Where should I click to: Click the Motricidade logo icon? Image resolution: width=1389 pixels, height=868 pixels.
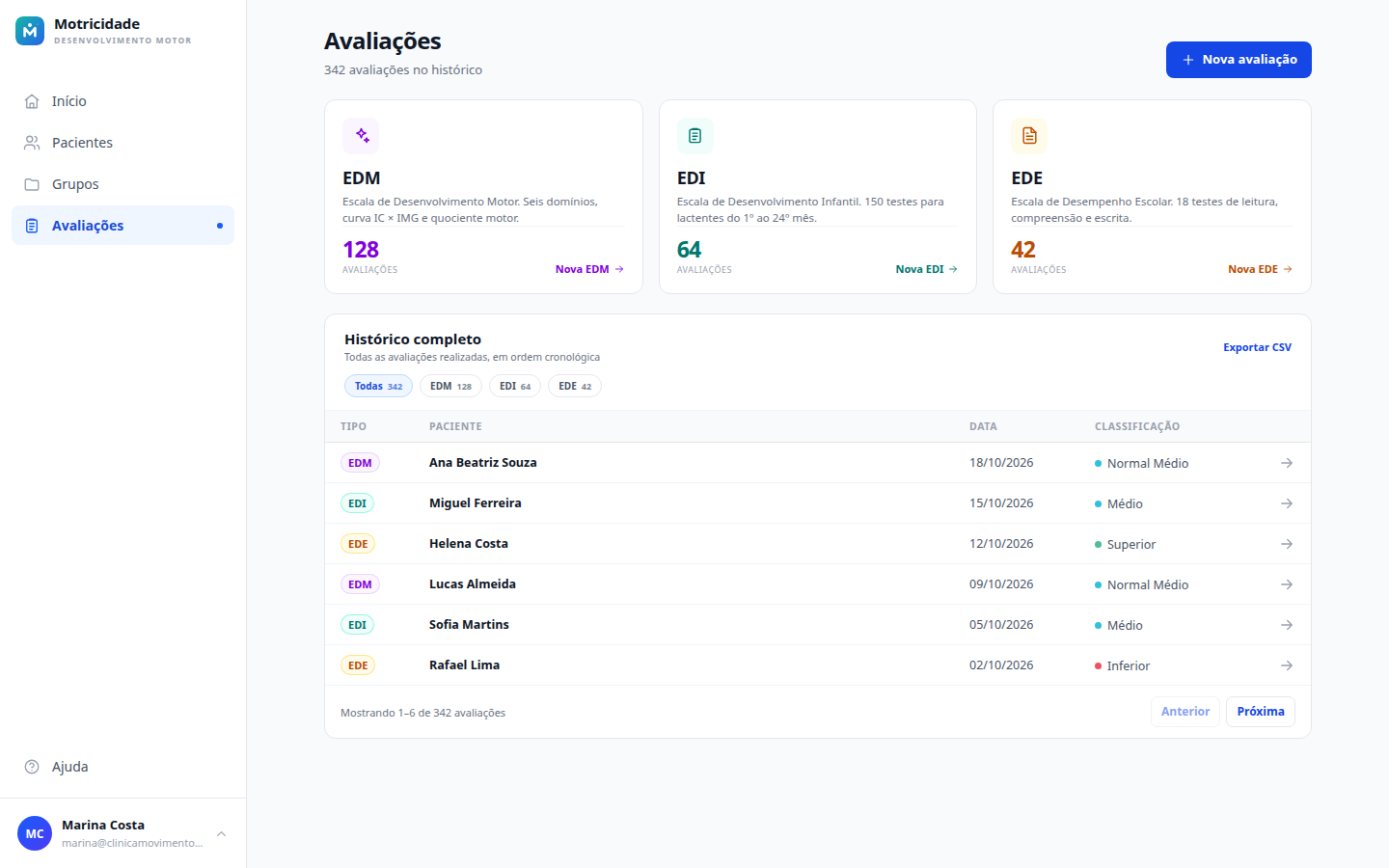tap(30, 31)
